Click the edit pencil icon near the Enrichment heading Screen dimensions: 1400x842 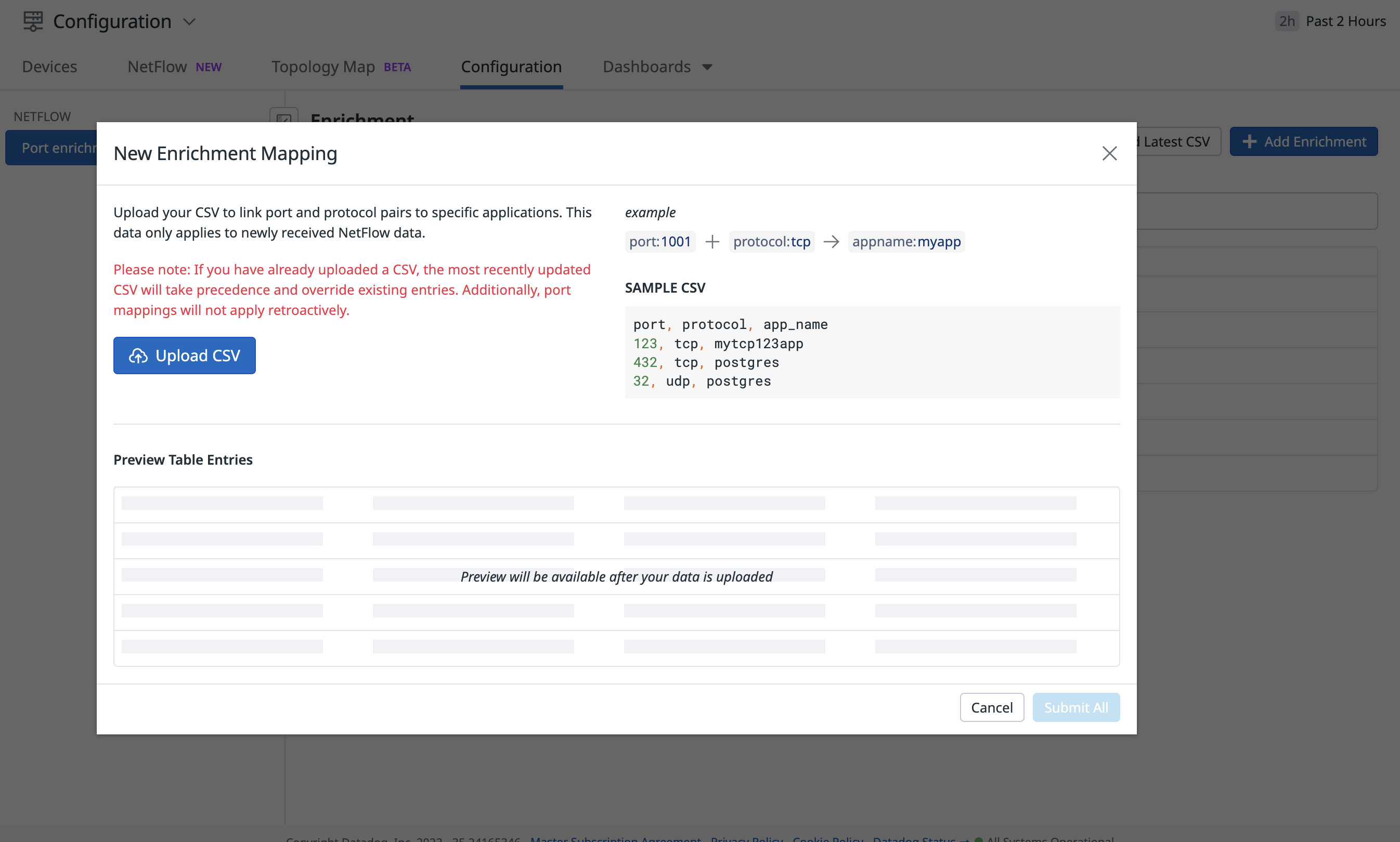(284, 120)
